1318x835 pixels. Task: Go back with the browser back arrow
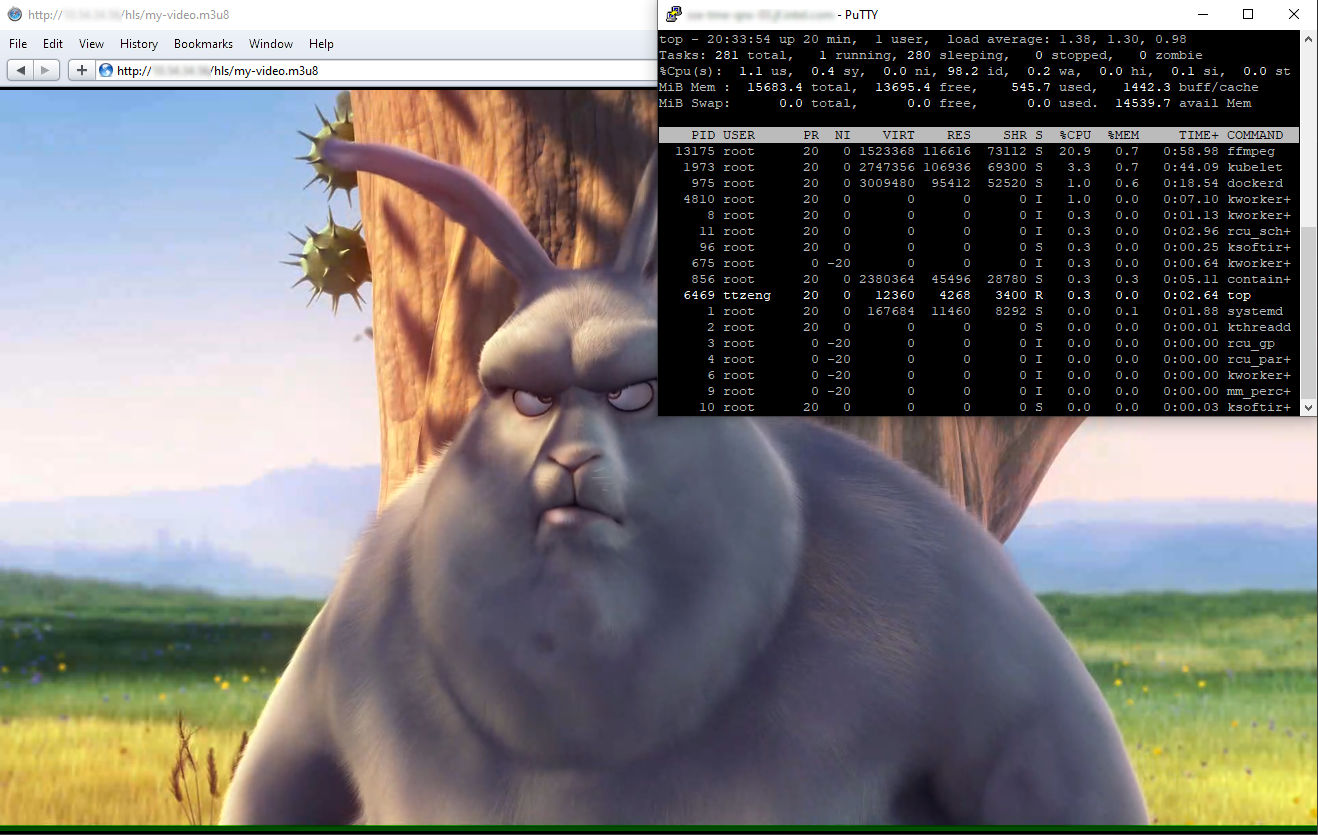click(x=20, y=70)
